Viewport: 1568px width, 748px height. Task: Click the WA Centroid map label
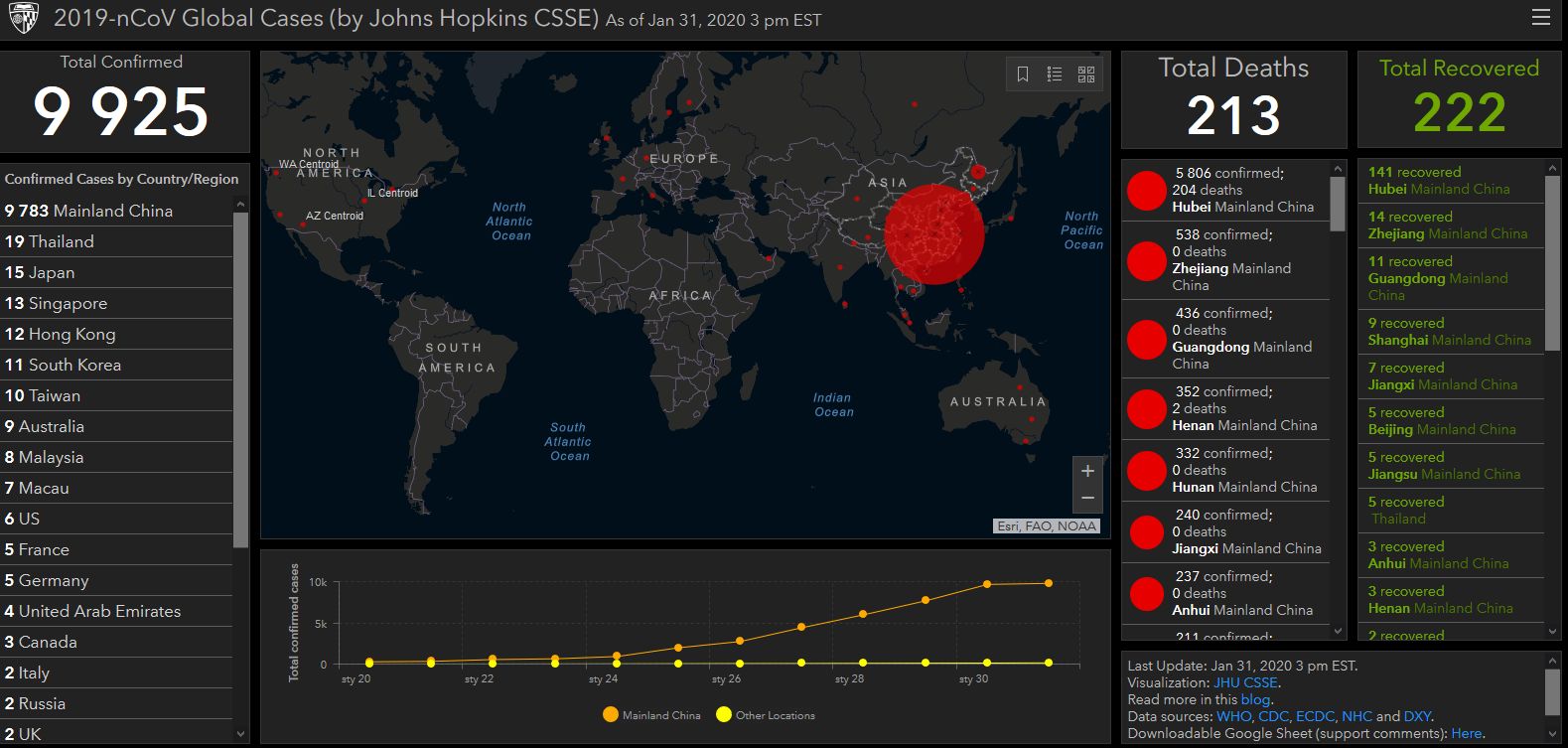click(309, 164)
